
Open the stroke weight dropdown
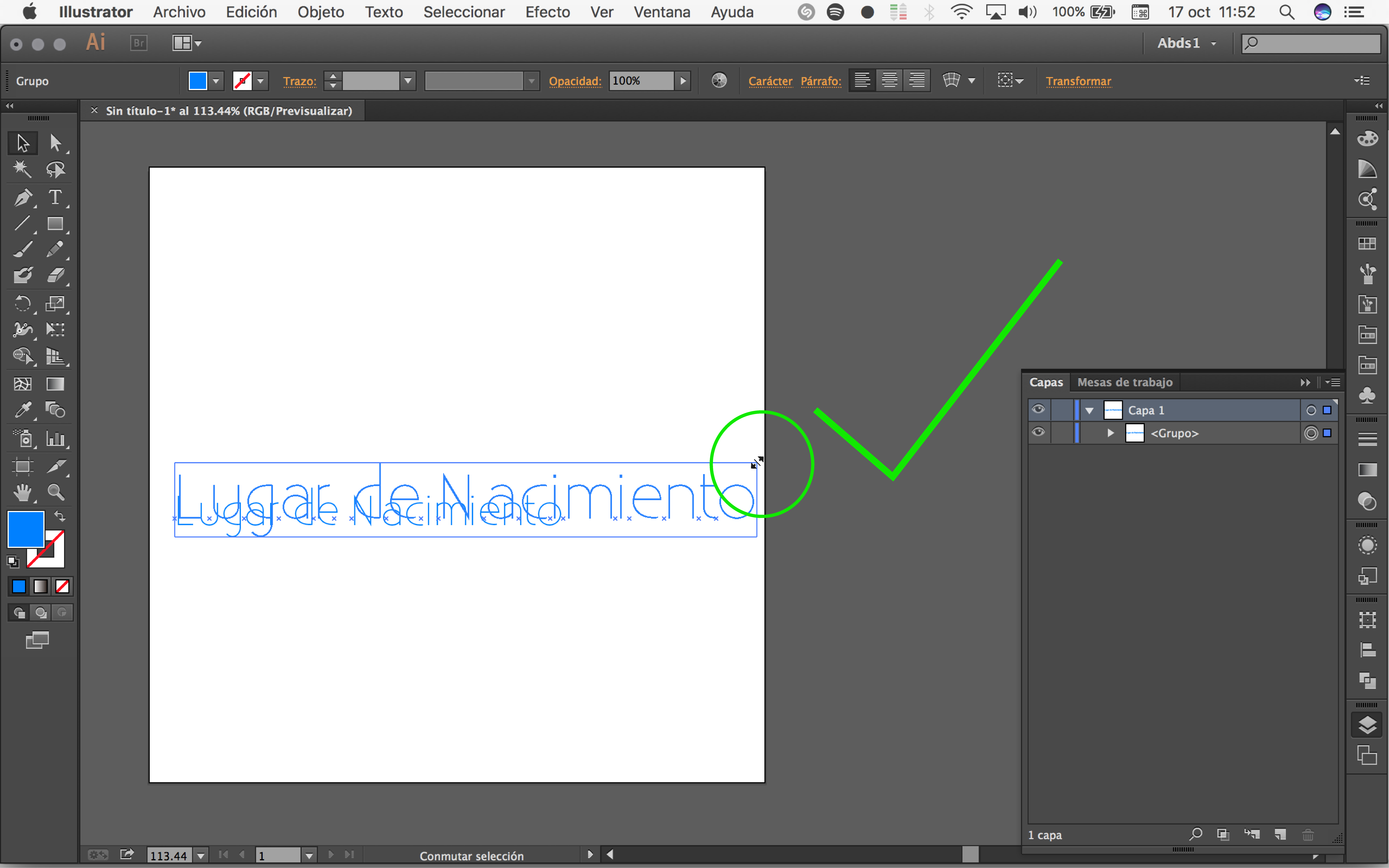408,81
